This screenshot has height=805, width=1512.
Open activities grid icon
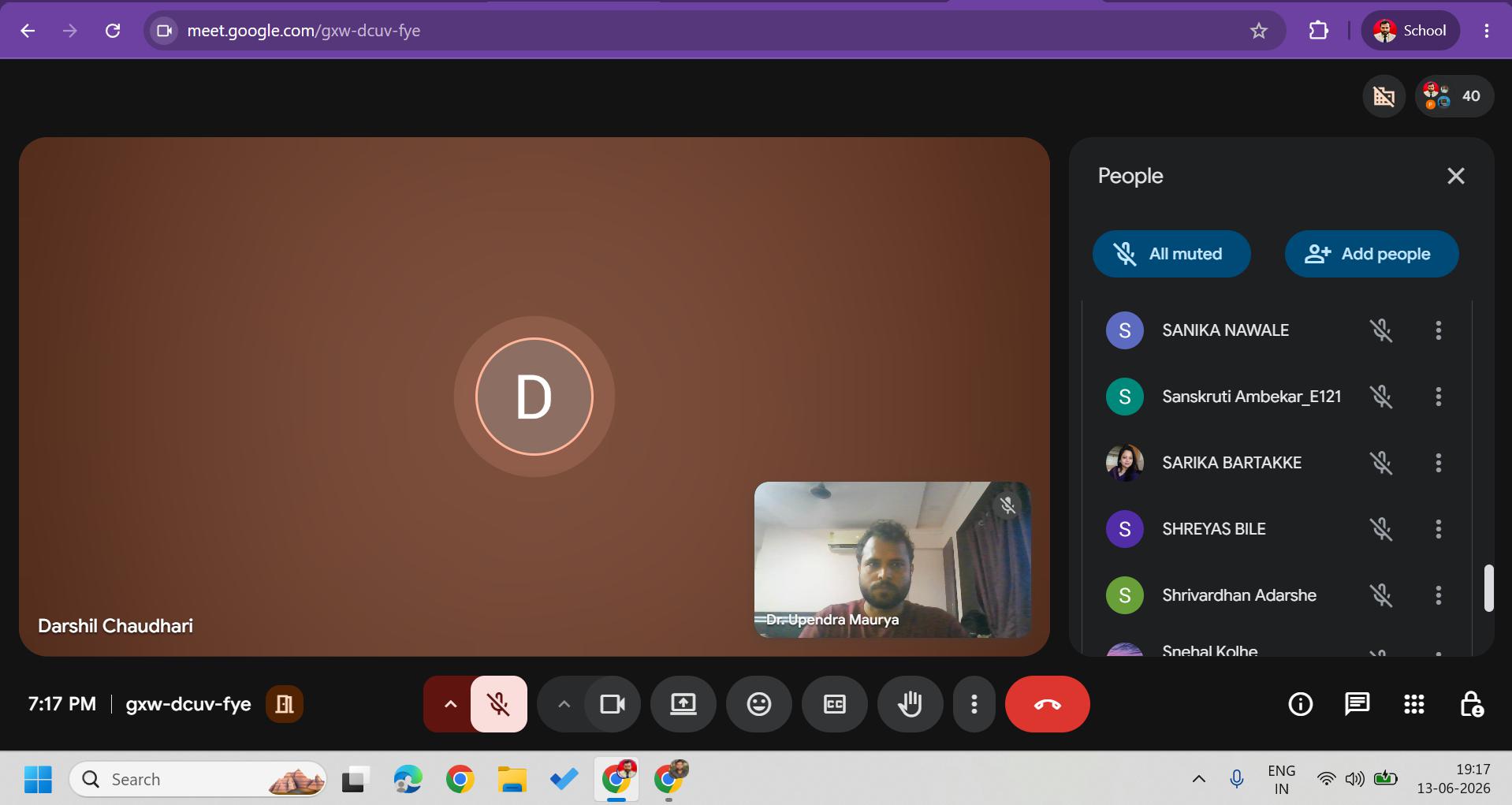pyautogui.click(x=1413, y=704)
